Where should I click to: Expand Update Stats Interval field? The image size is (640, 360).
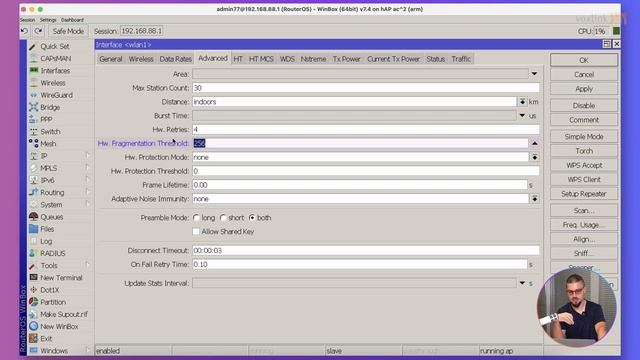(522, 283)
